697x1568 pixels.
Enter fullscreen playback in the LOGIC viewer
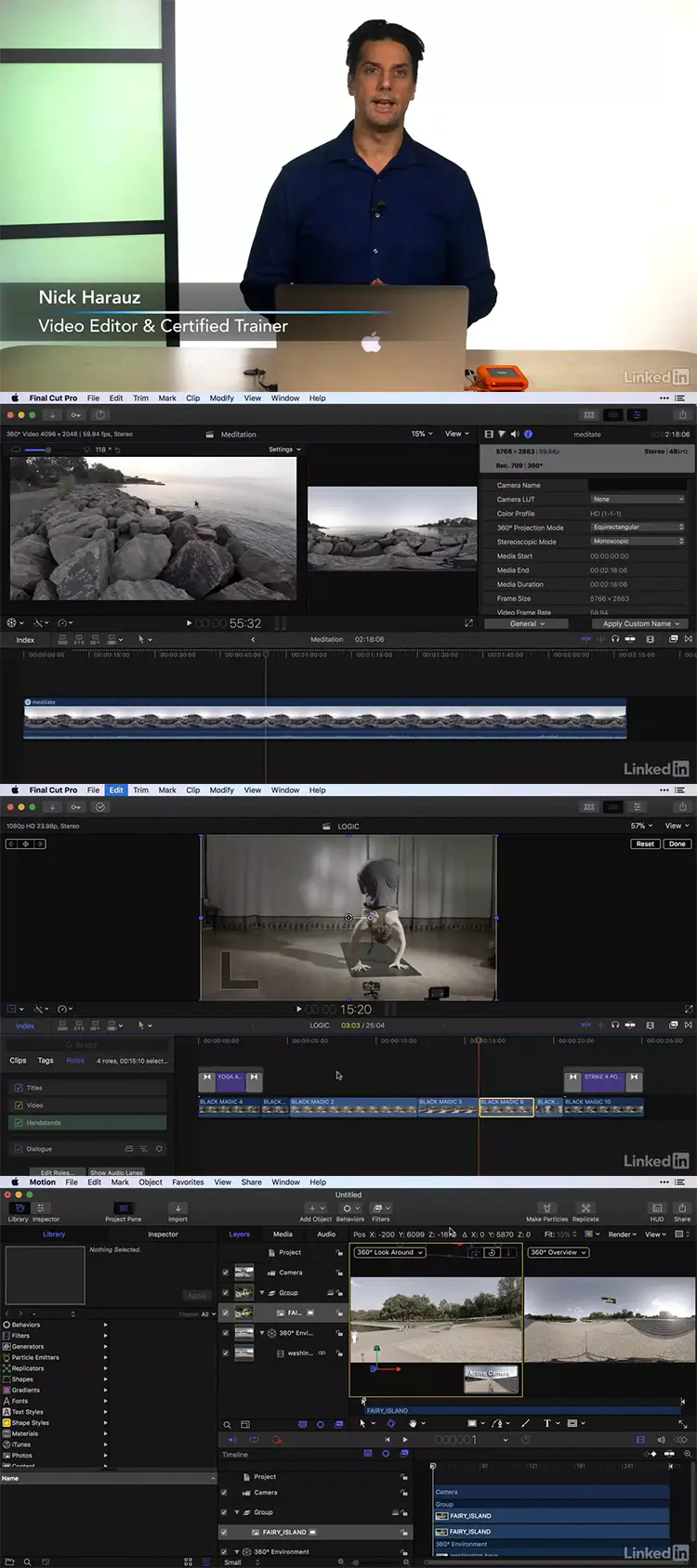pyautogui.click(x=689, y=1009)
